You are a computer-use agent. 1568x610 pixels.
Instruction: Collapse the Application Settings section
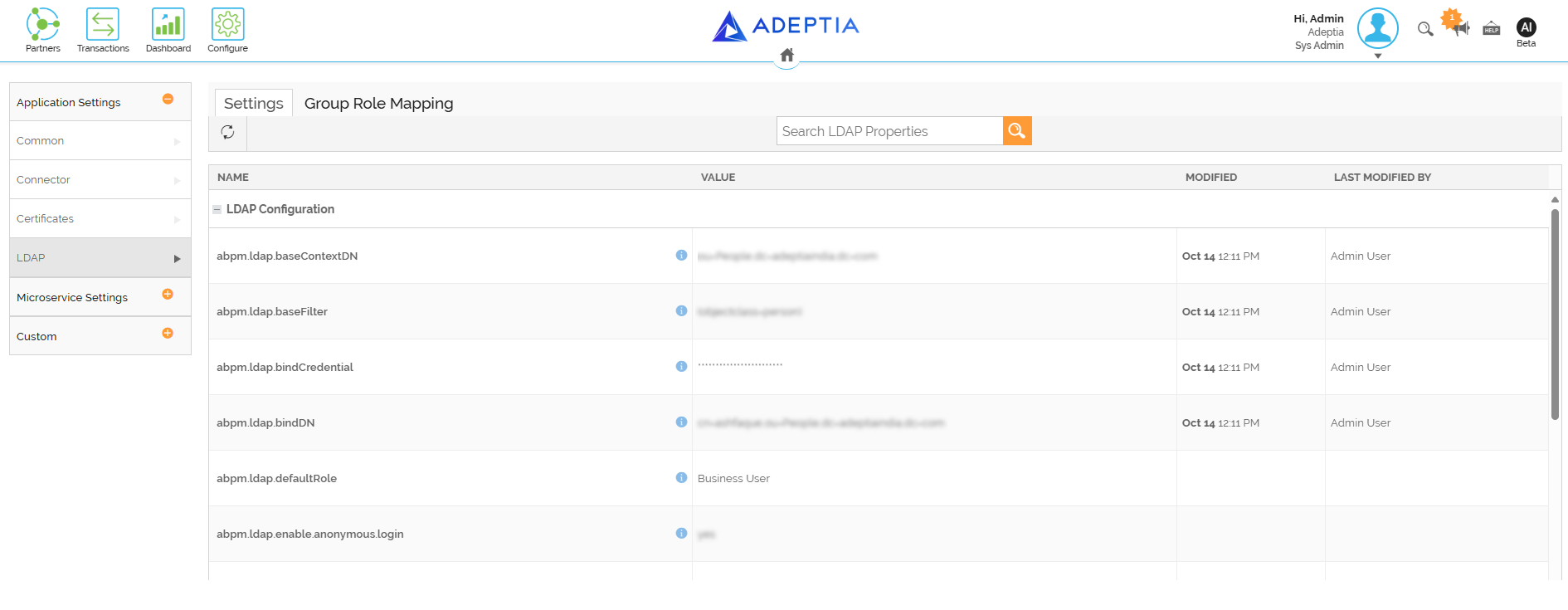pyautogui.click(x=168, y=99)
